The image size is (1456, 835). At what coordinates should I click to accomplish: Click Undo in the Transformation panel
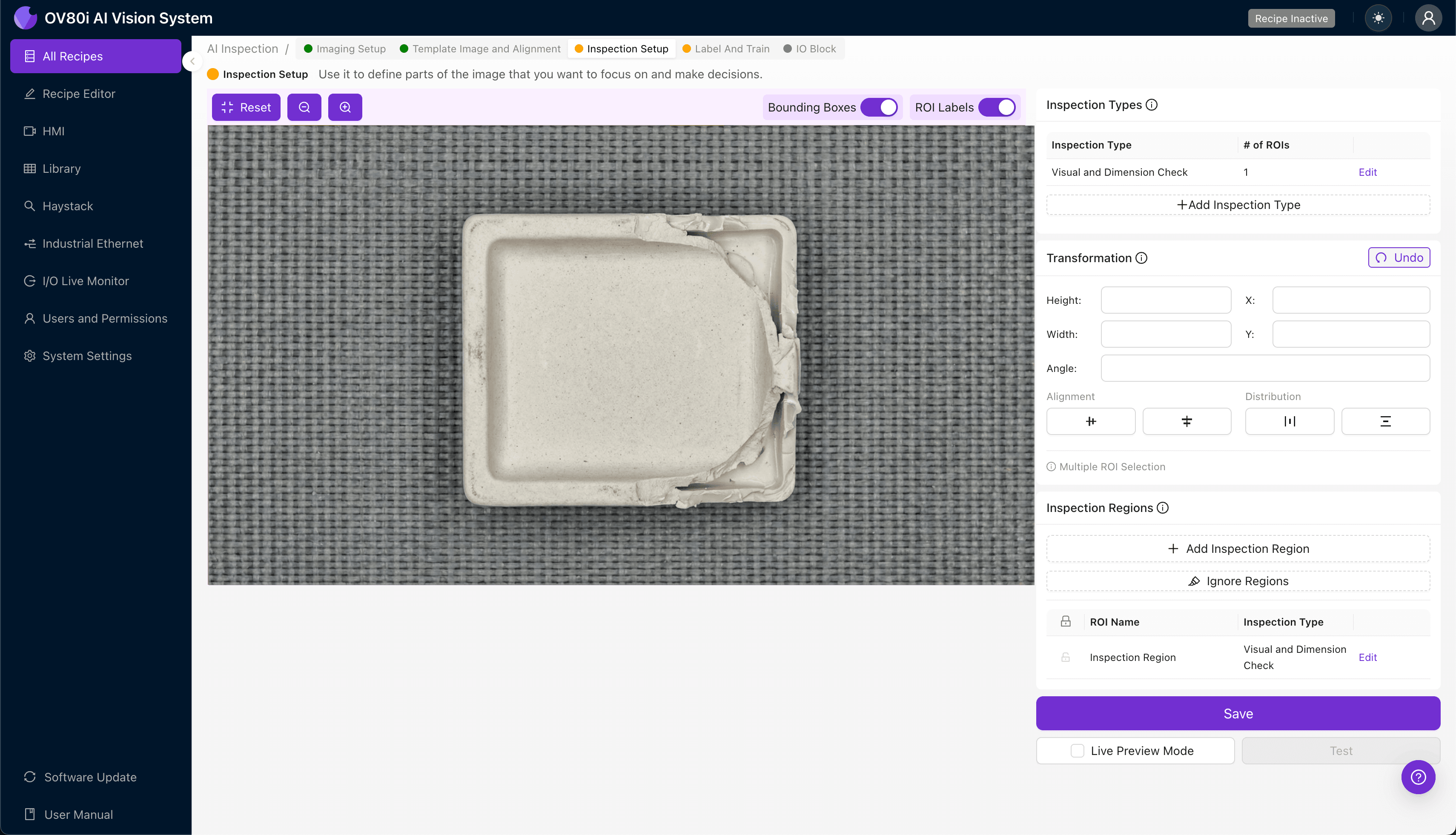click(x=1399, y=257)
